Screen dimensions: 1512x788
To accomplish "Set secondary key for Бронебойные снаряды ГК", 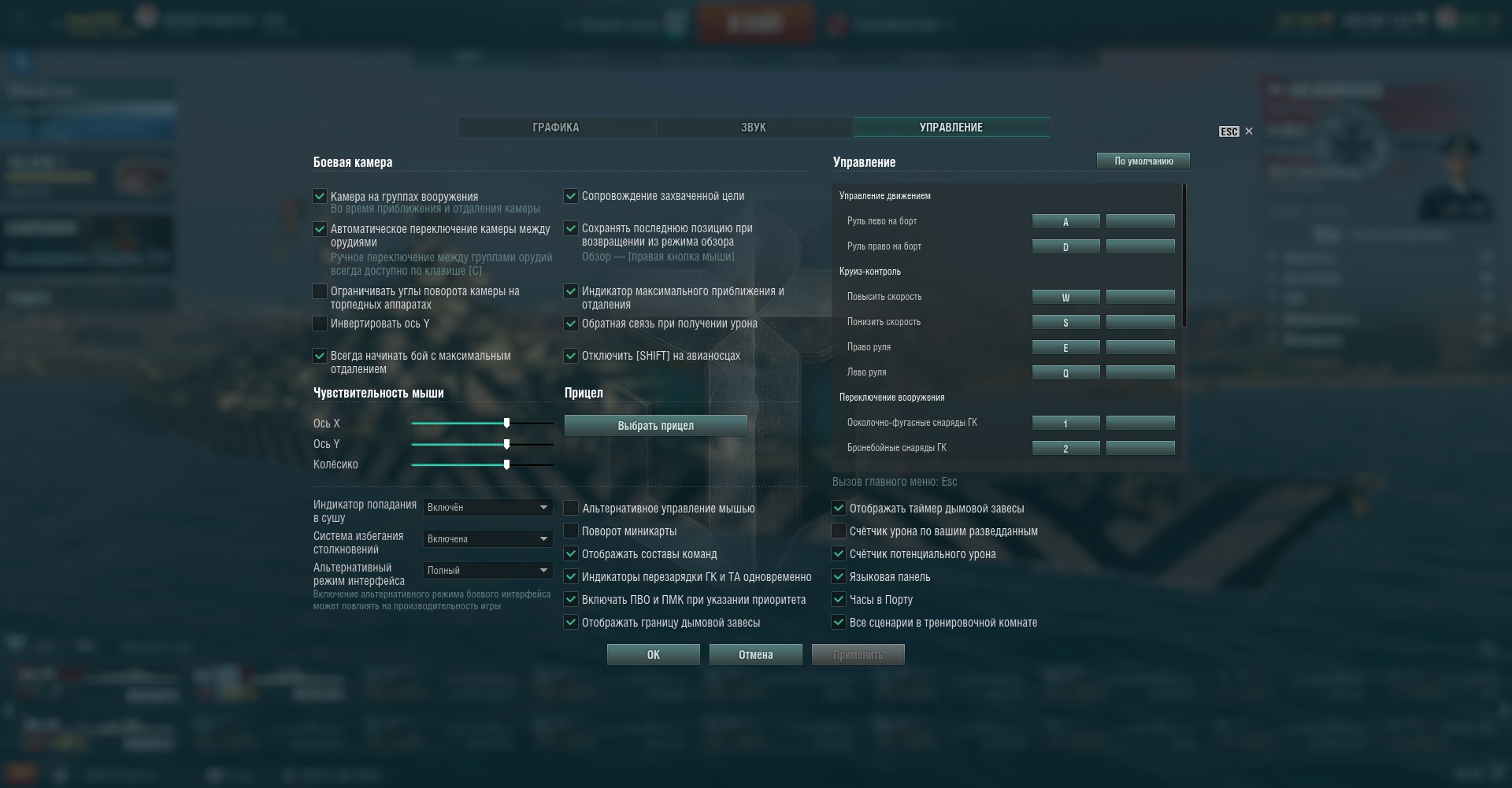I will pos(1140,449).
